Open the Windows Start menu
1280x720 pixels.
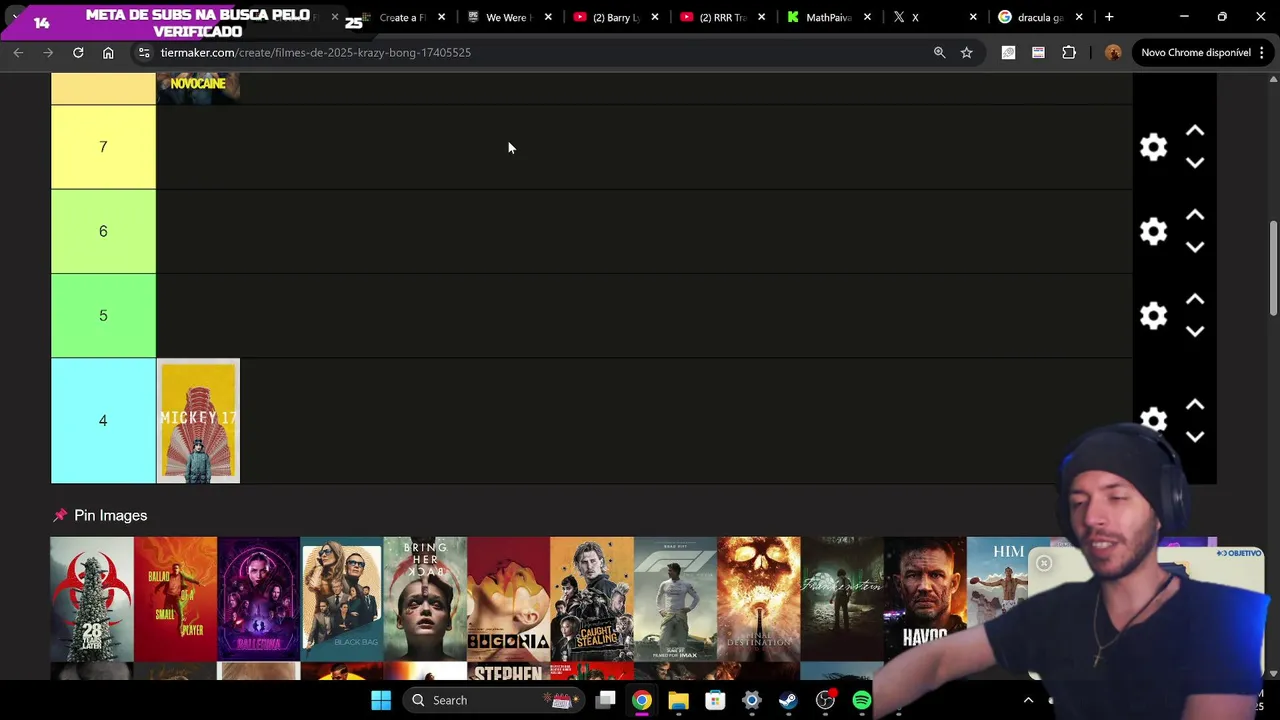(381, 700)
